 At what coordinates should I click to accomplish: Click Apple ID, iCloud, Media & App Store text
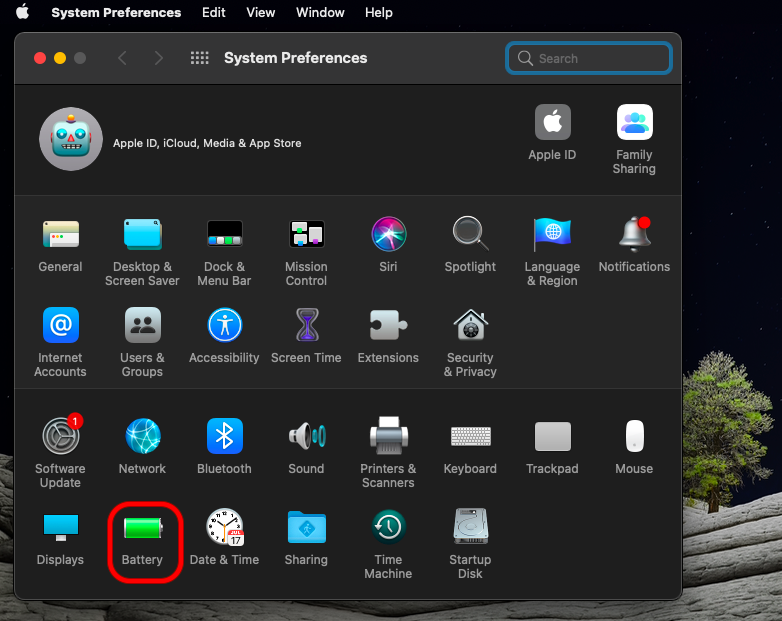(x=207, y=143)
